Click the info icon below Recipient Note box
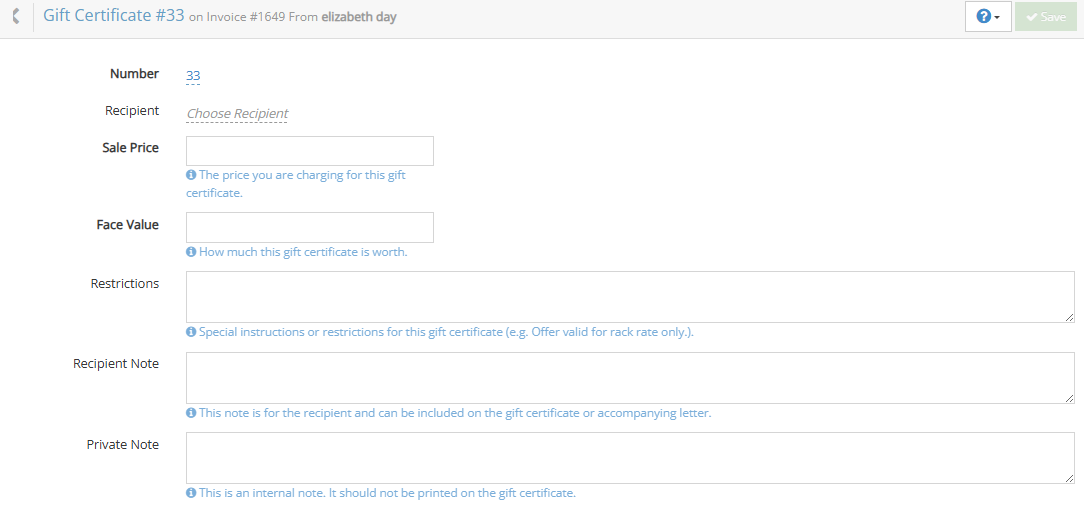Screen dimensions: 1084x530 [x=191, y=413]
